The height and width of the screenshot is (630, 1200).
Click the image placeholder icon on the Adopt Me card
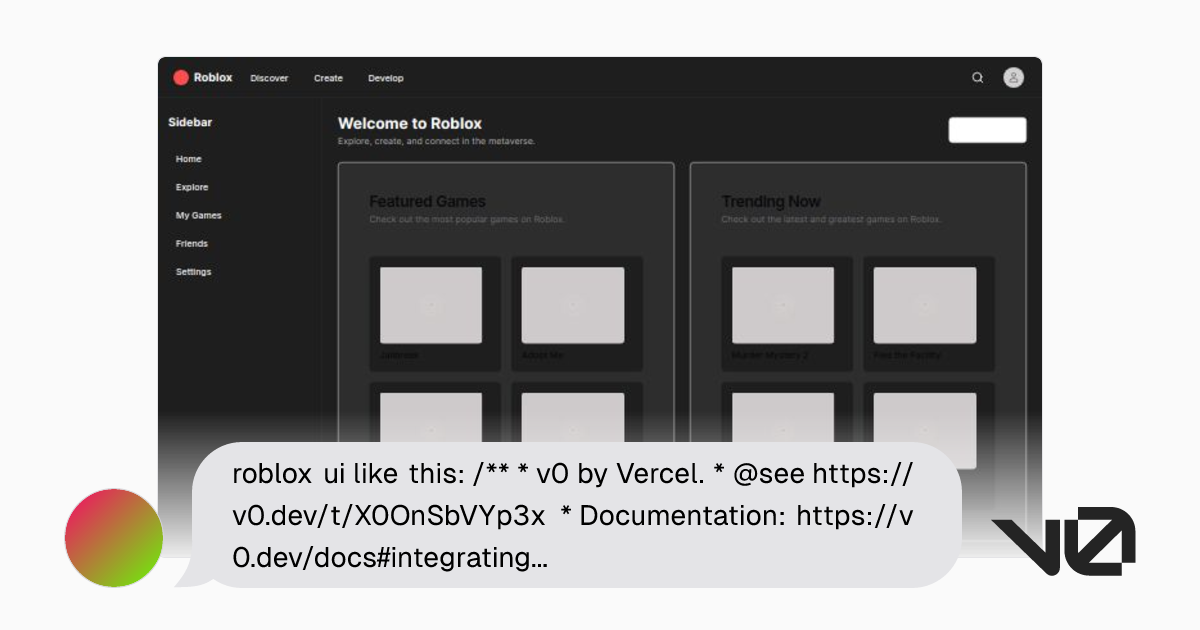(x=575, y=305)
